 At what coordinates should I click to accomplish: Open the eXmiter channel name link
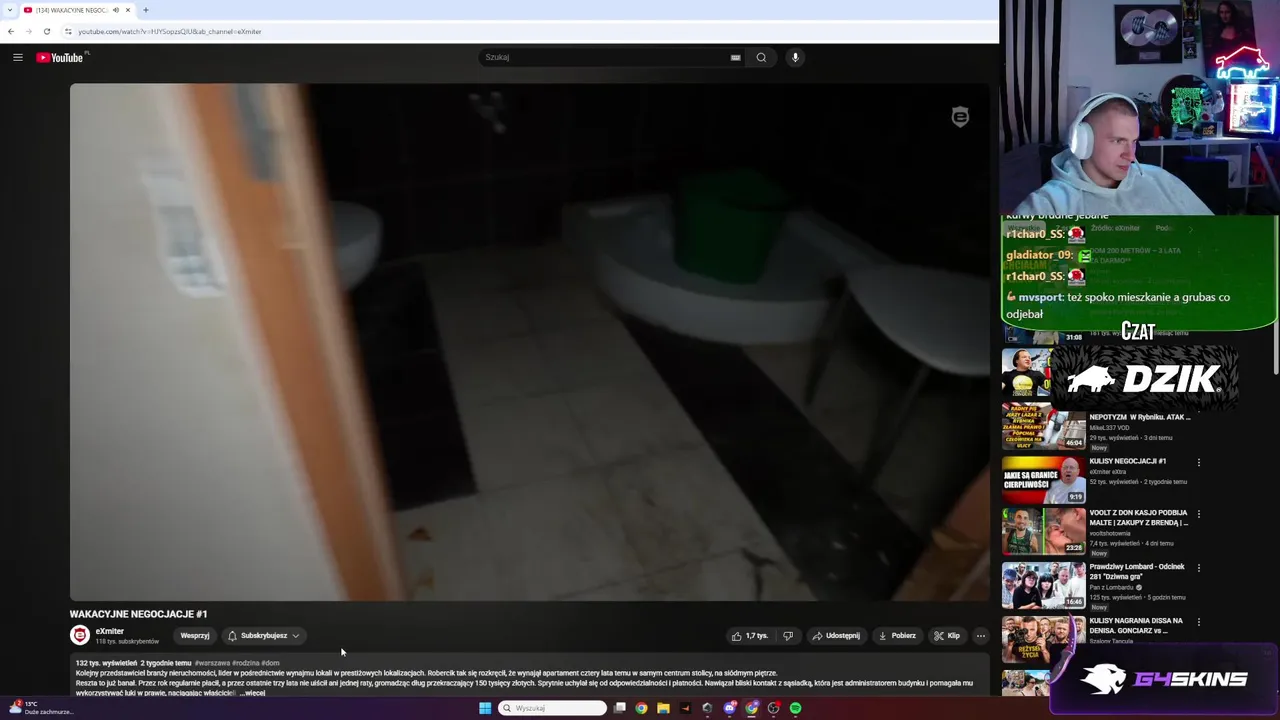pos(110,631)
